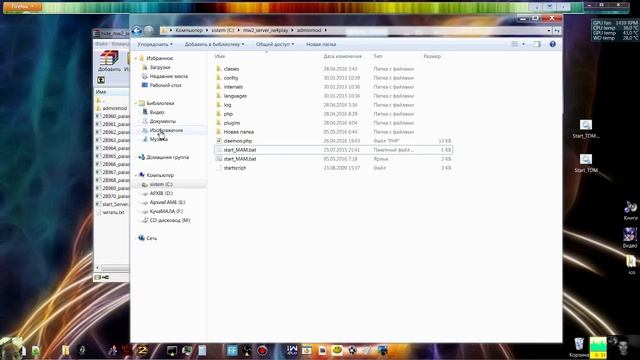Click adminmod in the address breadcrumb
The image size is (640, 360).
309,31
